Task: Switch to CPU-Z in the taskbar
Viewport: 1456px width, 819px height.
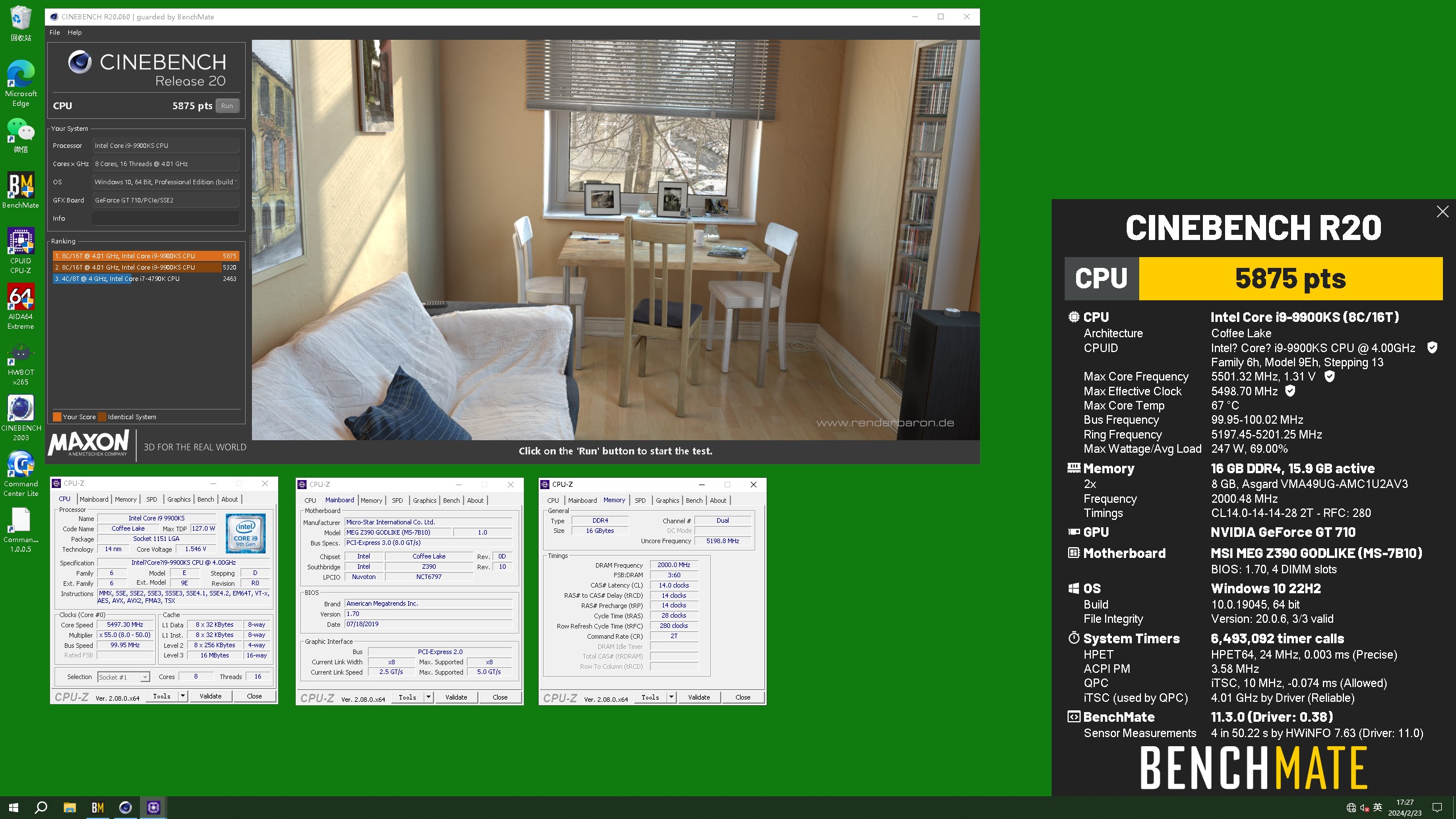Action: pyautogui.click(x=153, y=808)
